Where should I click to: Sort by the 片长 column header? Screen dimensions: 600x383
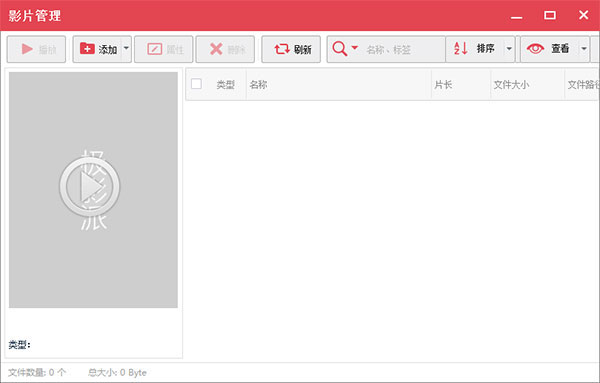tap(461, 85)
